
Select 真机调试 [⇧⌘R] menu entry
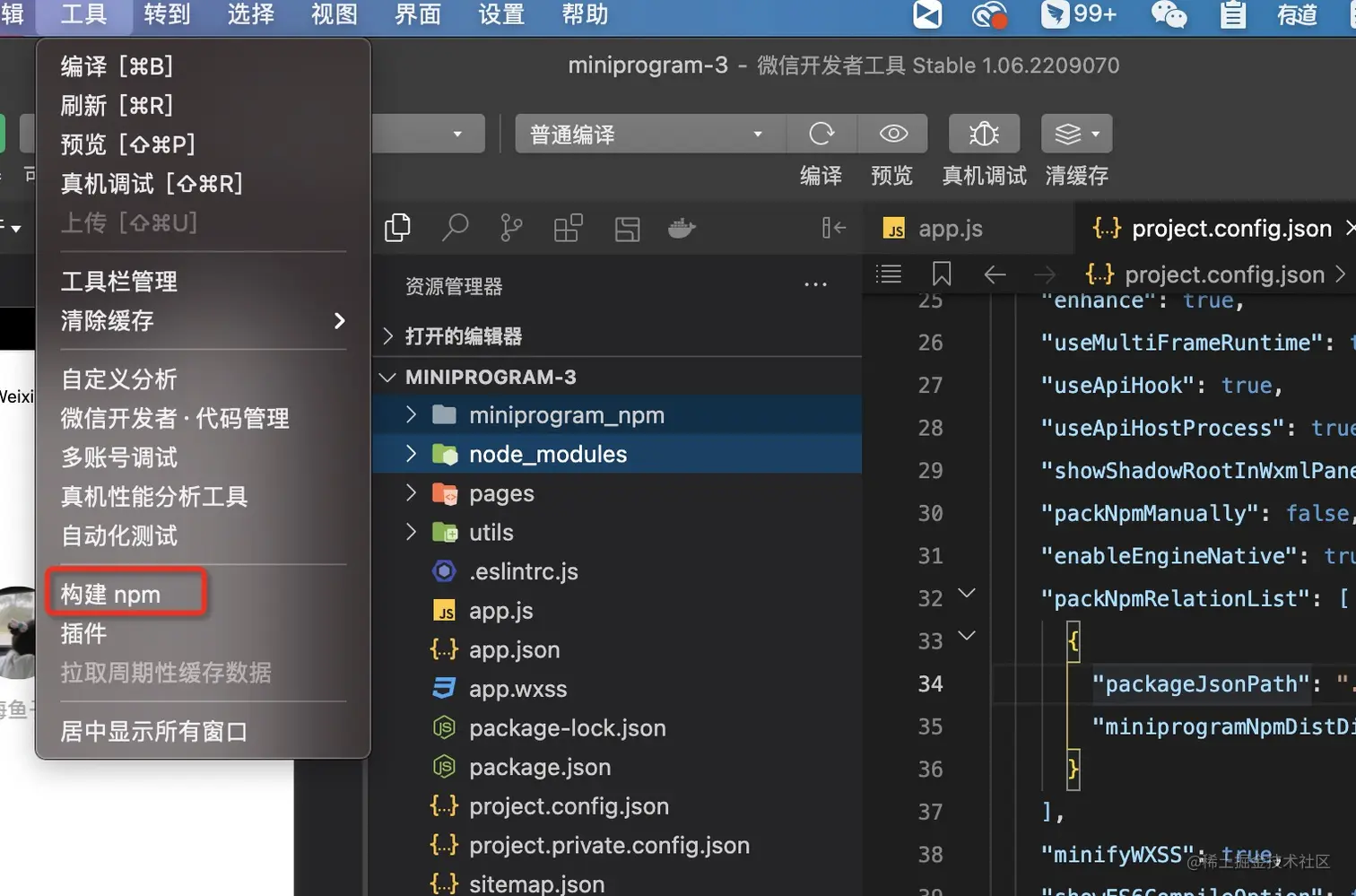204,184
